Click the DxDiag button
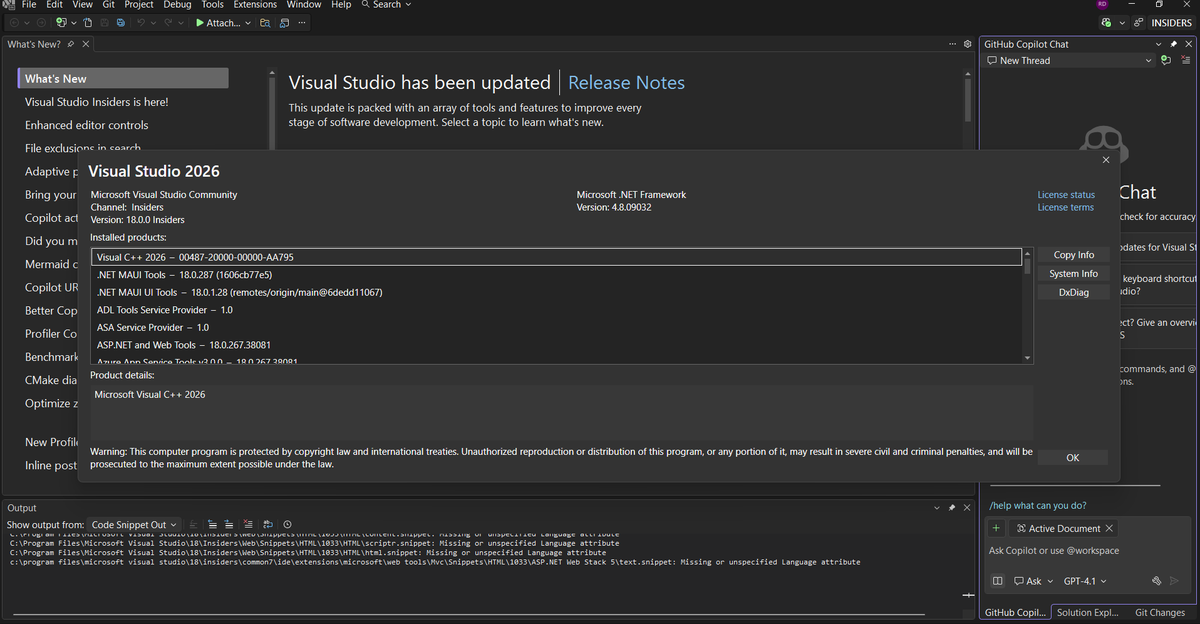This screenshot has width=1200, height=624. pyautogui.click(x=1073, y=292)
